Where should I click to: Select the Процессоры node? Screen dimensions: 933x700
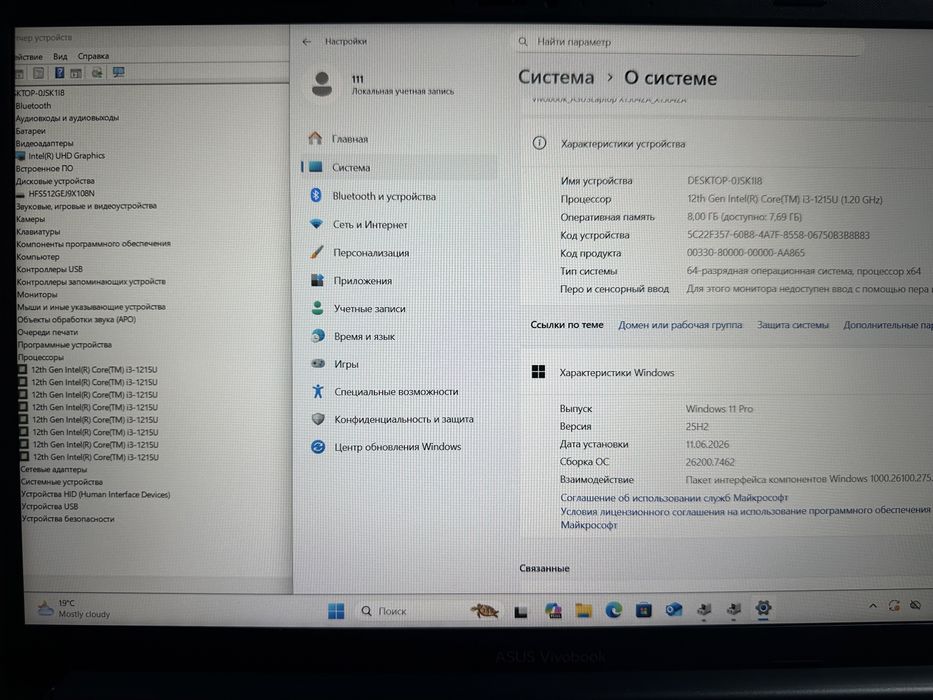click(x=40, y=357)
